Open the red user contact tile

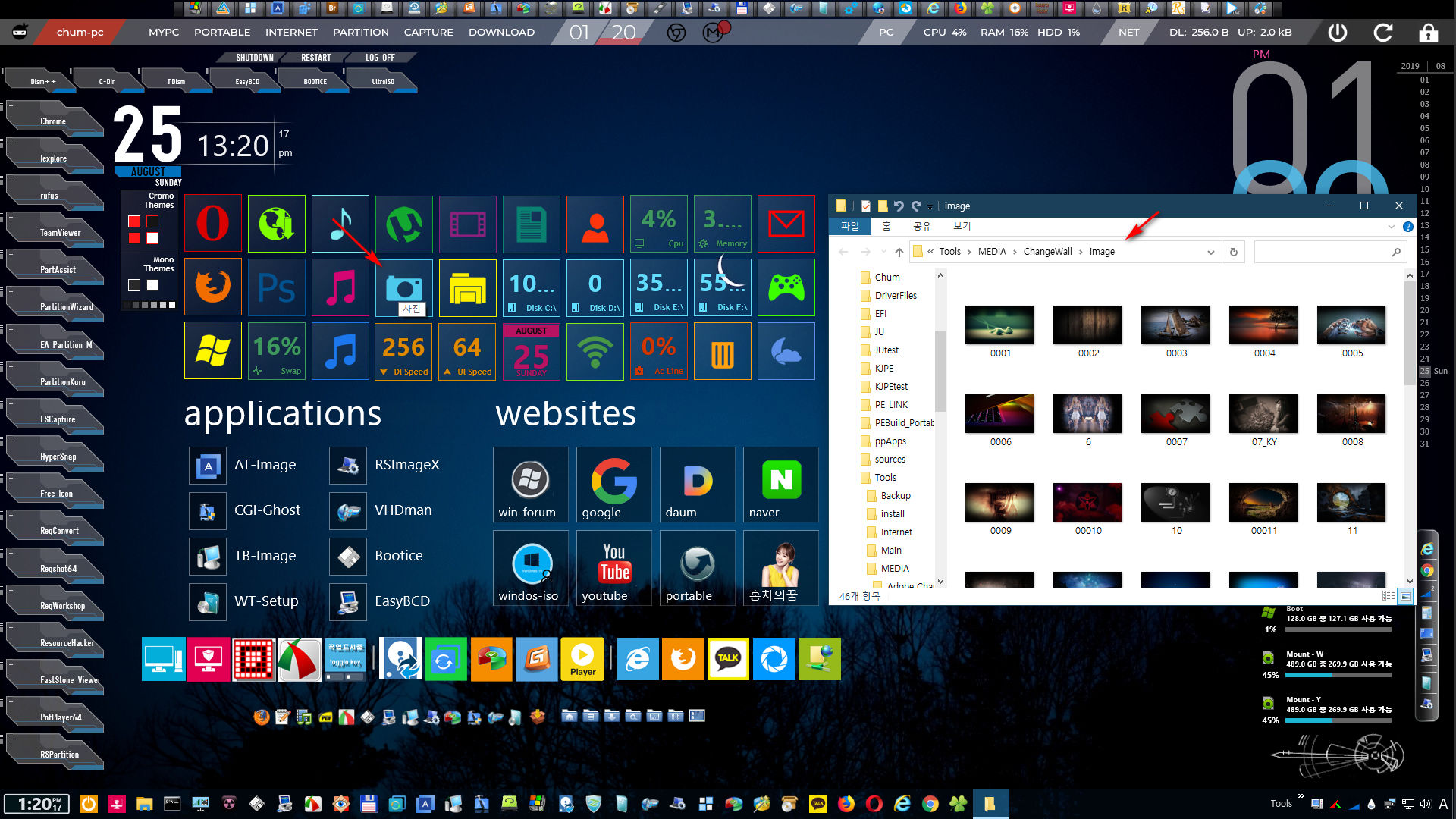595,224
